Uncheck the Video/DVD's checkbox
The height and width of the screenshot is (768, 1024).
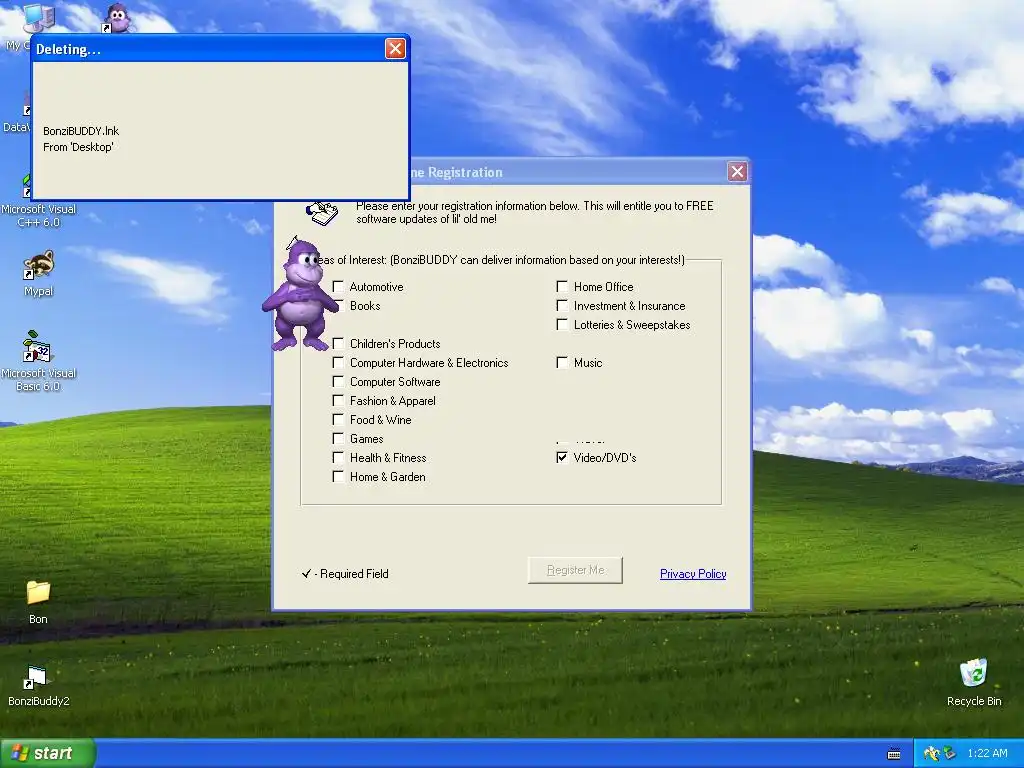[562, 457]
